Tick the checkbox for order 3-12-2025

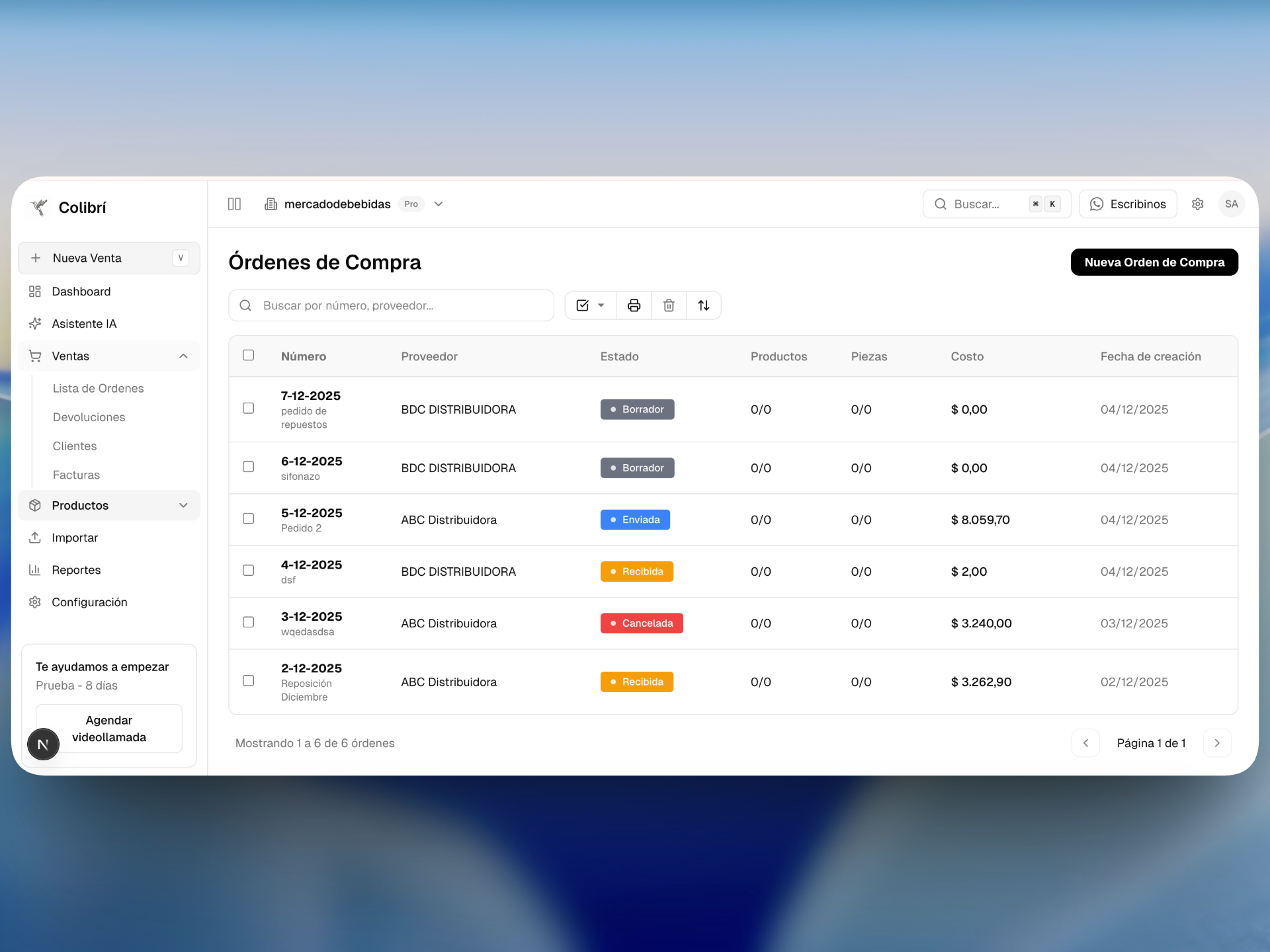click(249, 622)
